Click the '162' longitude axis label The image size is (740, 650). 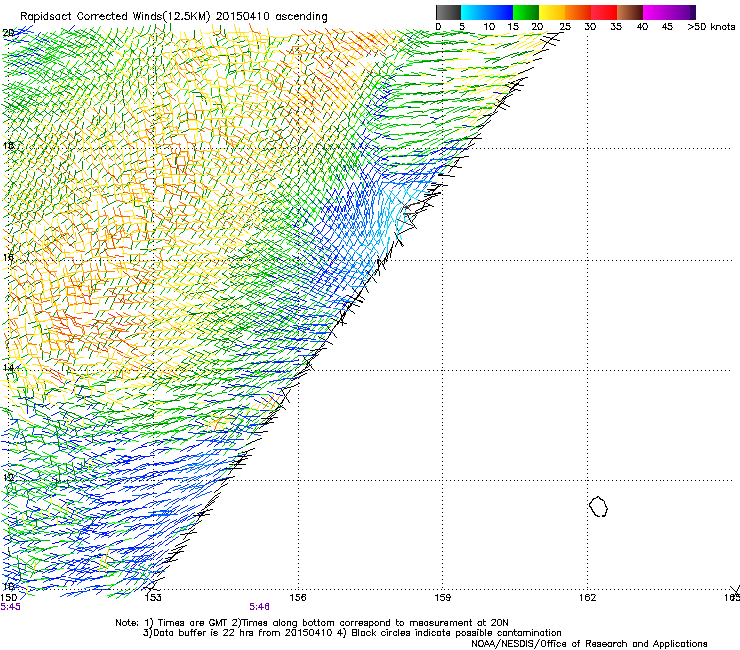tap(587, 598)
